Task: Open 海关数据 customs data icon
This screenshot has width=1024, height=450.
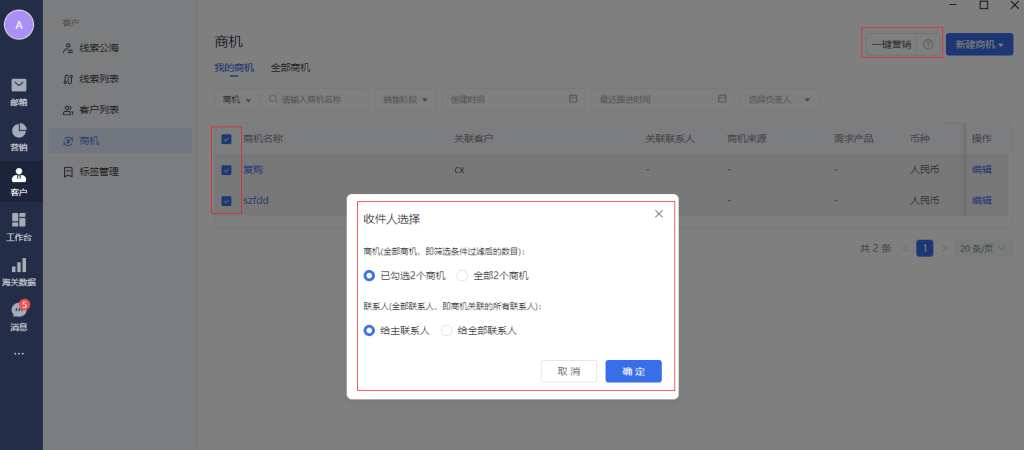Action: (x=19, y=270)
